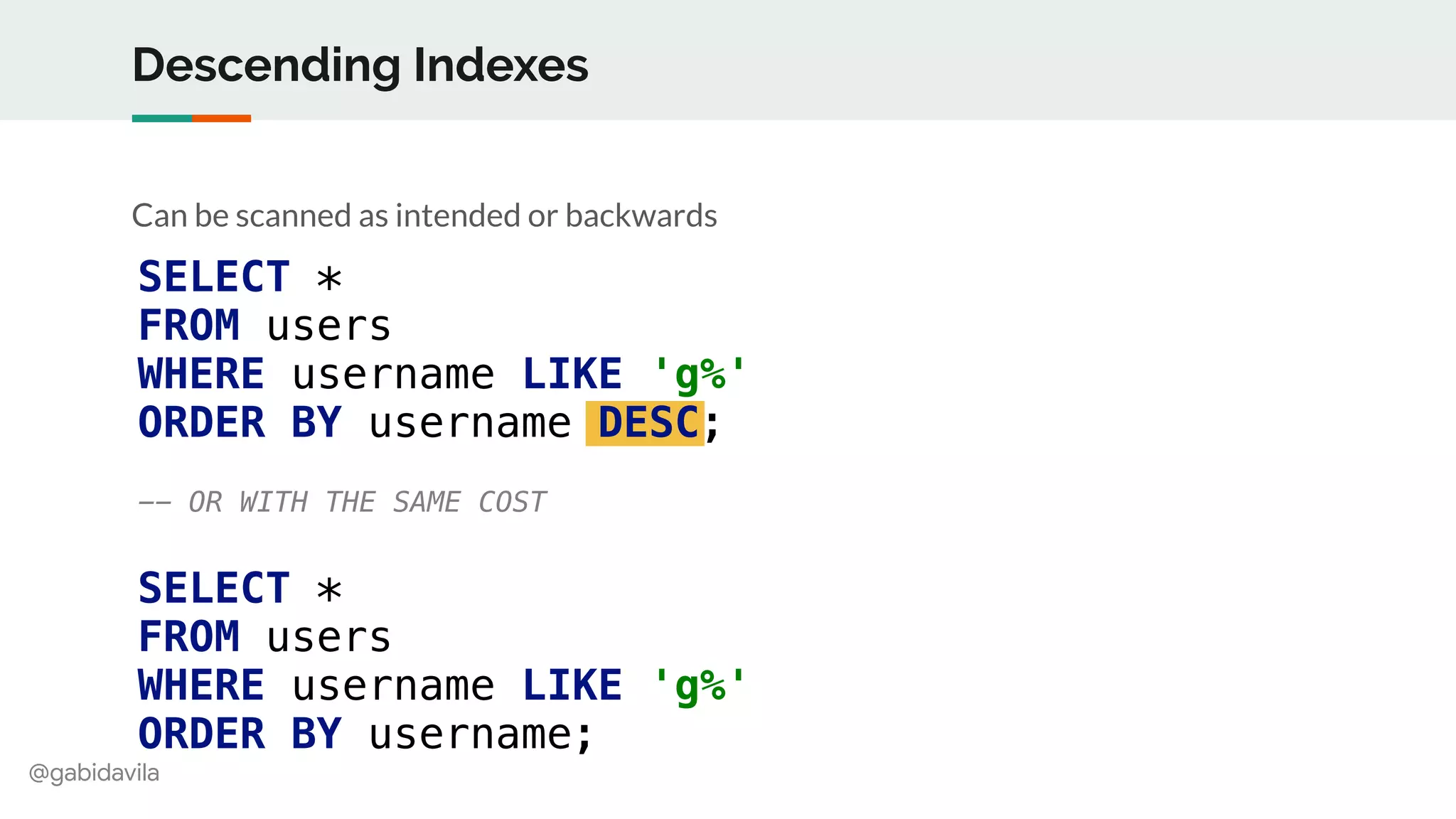Click BY keyword in the last line
The image size is (1456, 819).
point(316,734)
